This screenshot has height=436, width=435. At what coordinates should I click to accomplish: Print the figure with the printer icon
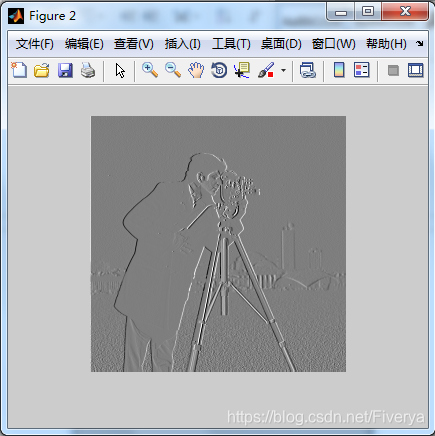(x=88, y=70)
